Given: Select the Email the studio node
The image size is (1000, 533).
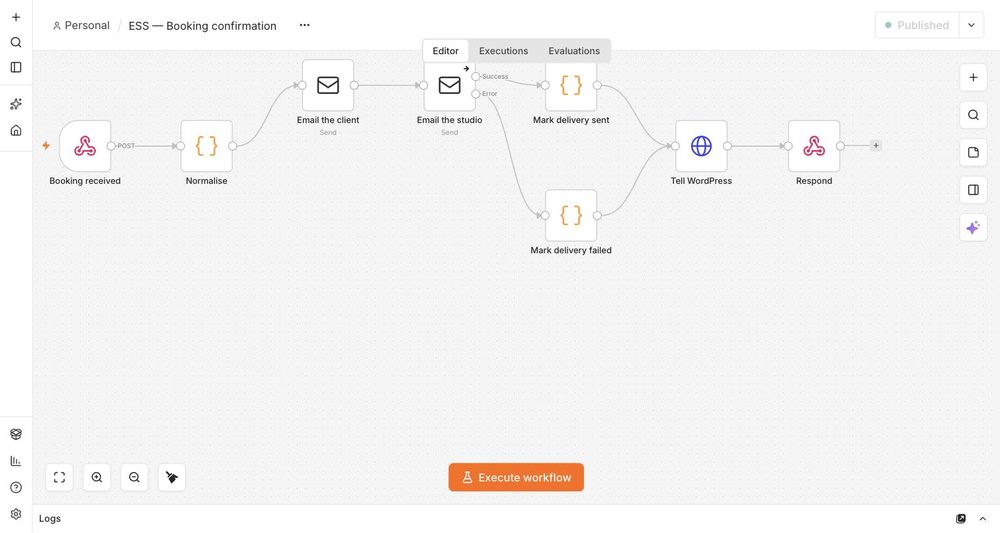Looking at the screenshot, I should (450, 85).
